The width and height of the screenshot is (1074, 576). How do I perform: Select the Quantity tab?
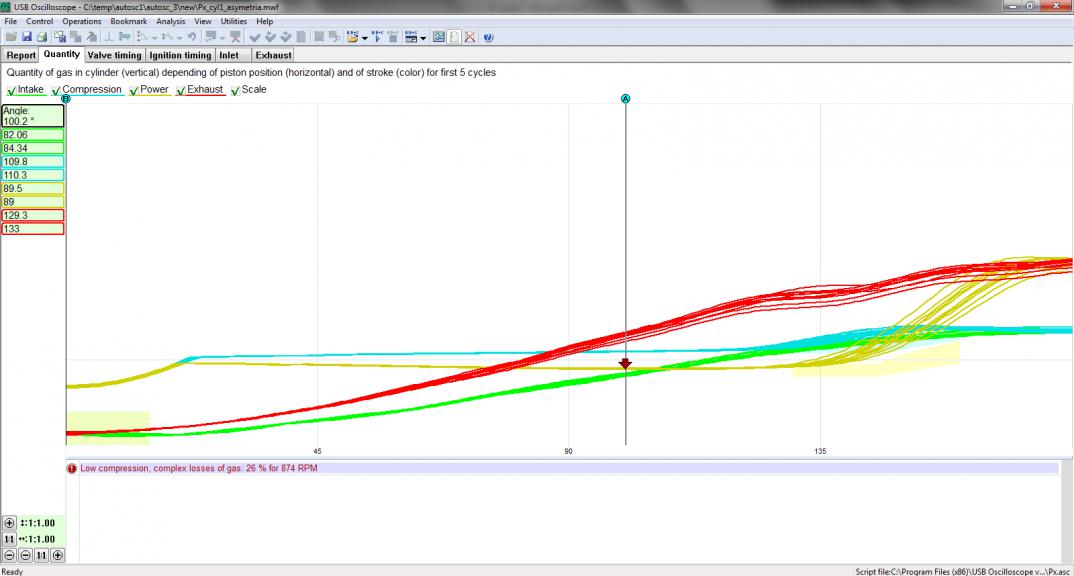tap(62, 54)
